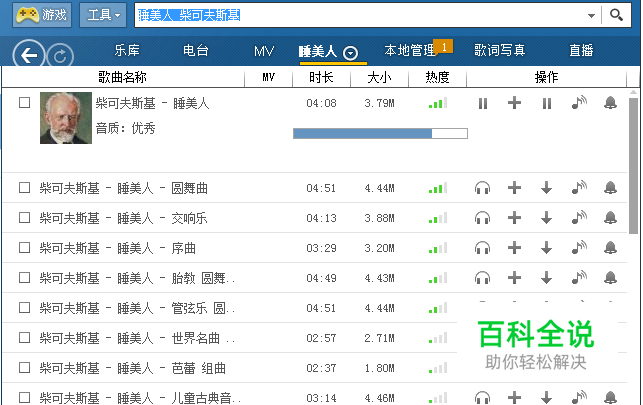The height and width of the screenshot is (405, 643).
Task: Check the 世界名曲 song box
Action: pos(25,338)
